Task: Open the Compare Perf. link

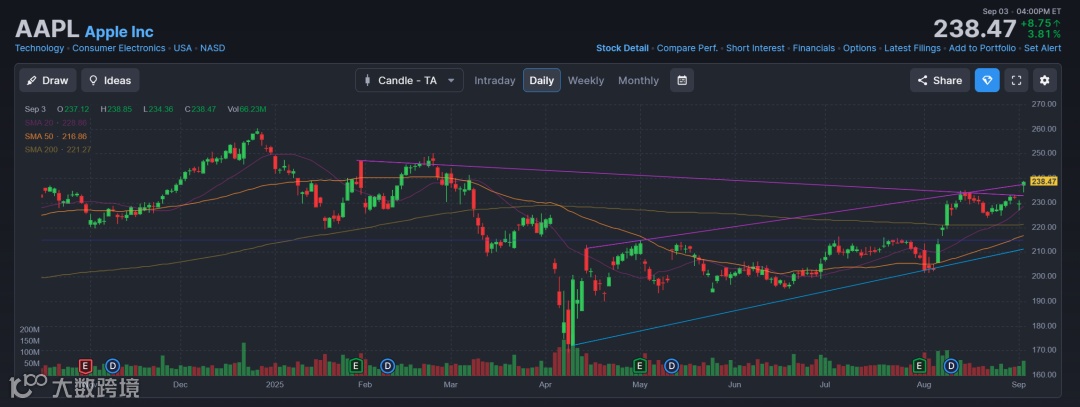Action: pos(687,48)
